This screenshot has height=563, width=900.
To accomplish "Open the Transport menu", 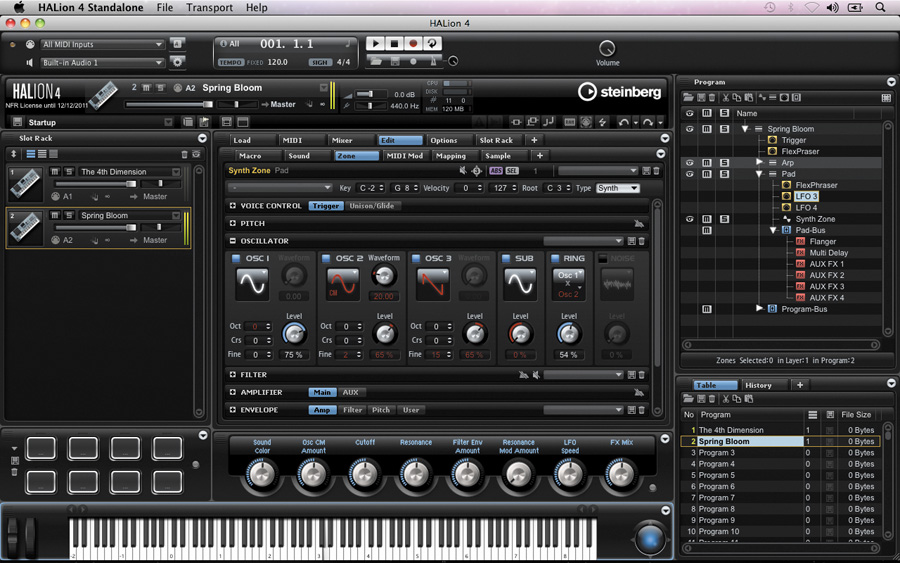I will [210, 7].
